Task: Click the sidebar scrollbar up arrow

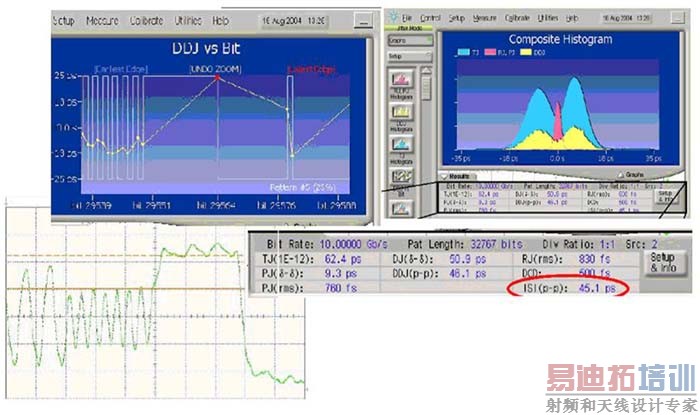Action: [426, 71]
